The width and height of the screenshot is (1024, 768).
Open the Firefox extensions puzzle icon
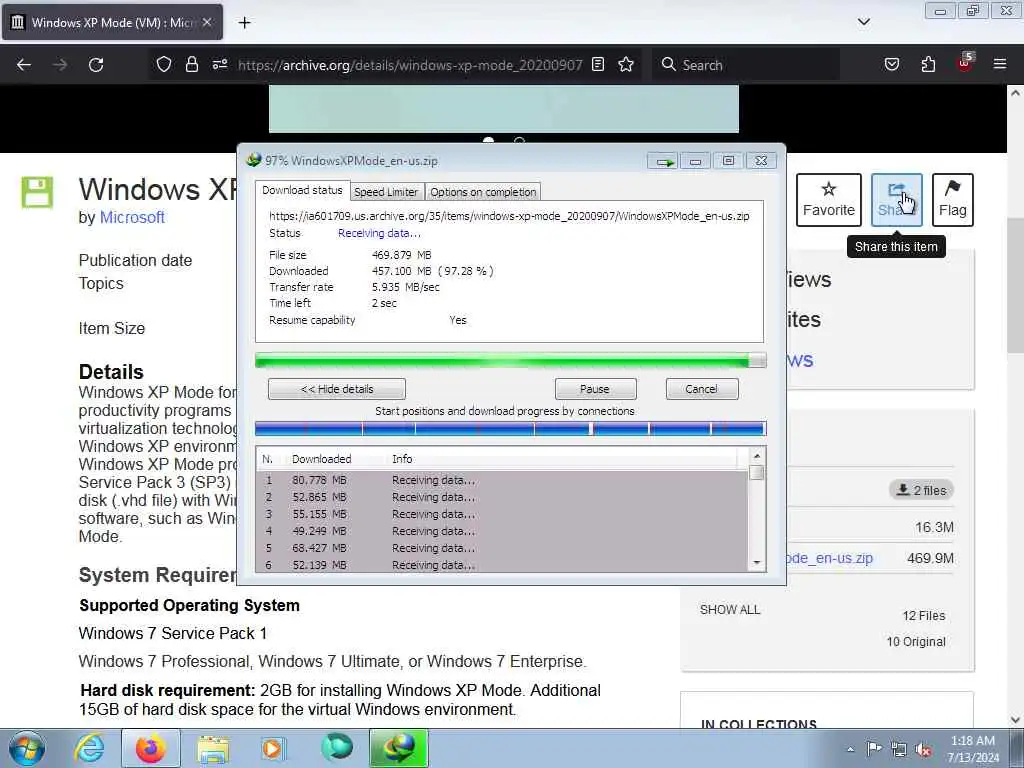click(928, 65)
